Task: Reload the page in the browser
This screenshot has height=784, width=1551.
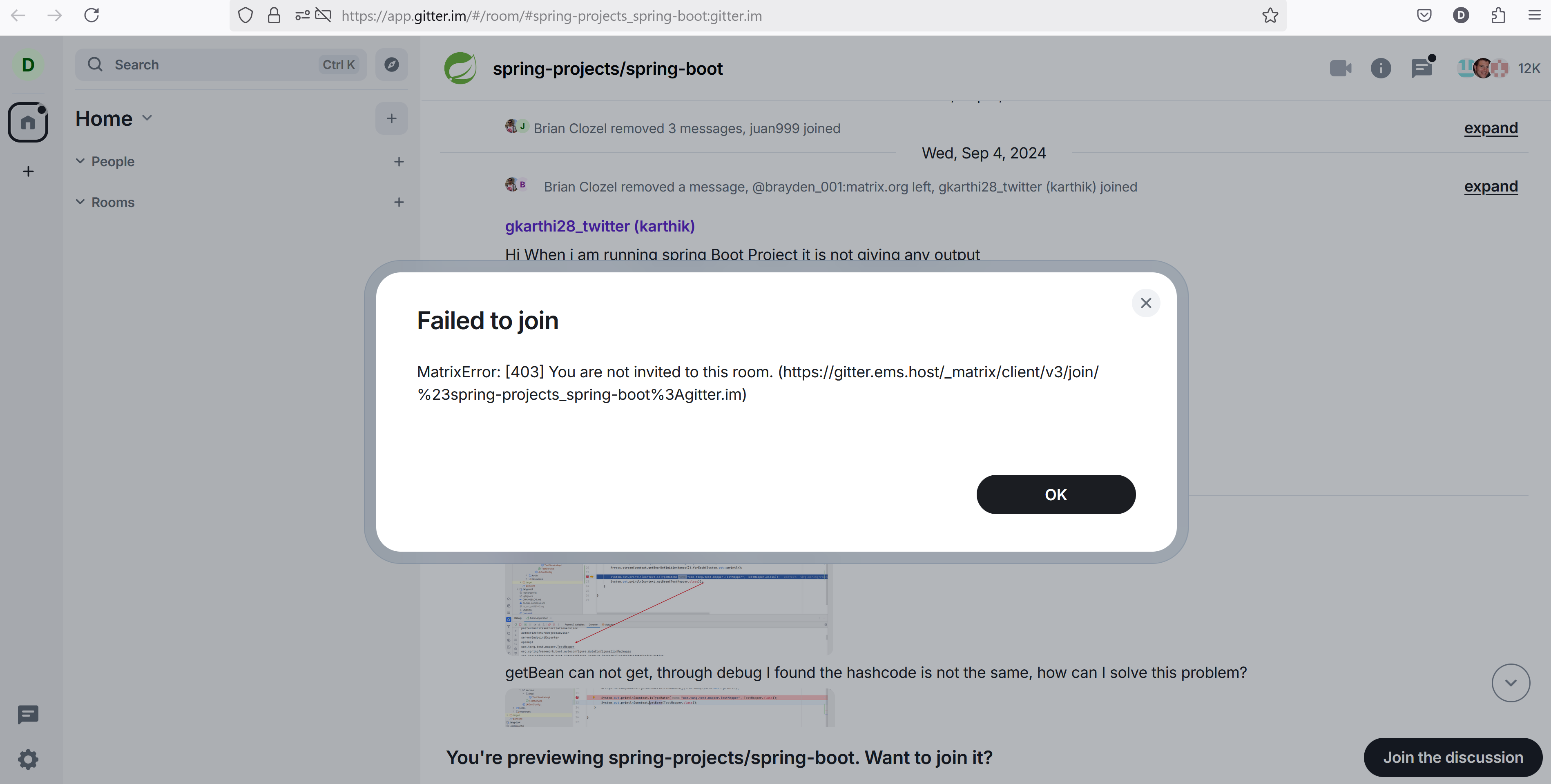Action: pos(91,16)
